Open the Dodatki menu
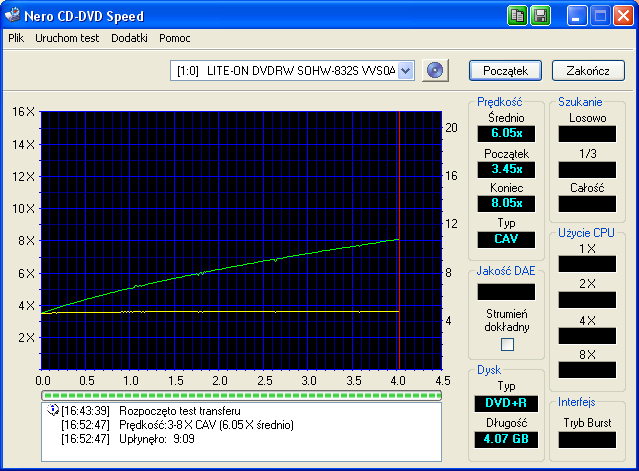Screen dimensions: 639x471 click(x=129, y=38)
